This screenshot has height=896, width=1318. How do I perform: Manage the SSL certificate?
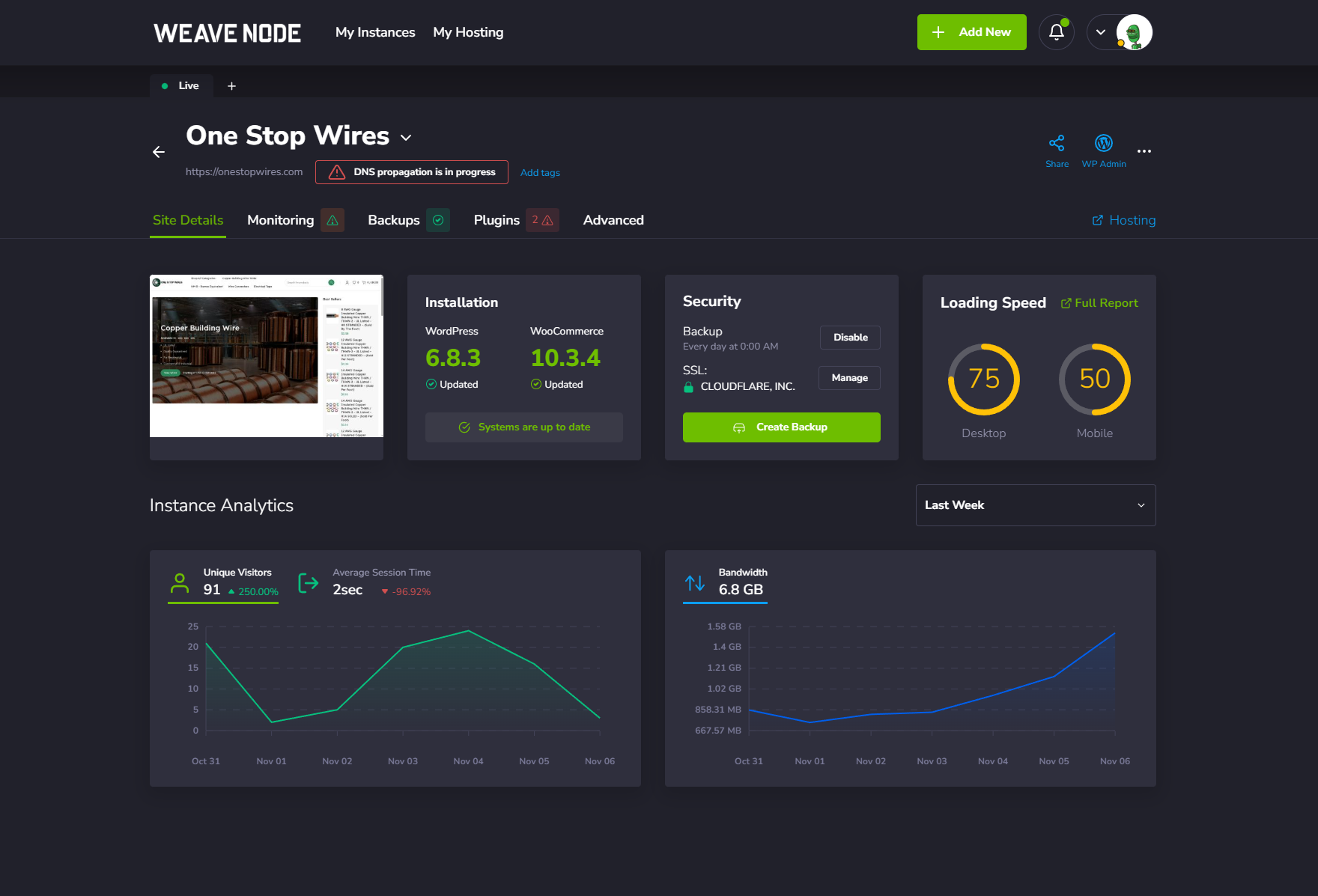pos(849,378)
